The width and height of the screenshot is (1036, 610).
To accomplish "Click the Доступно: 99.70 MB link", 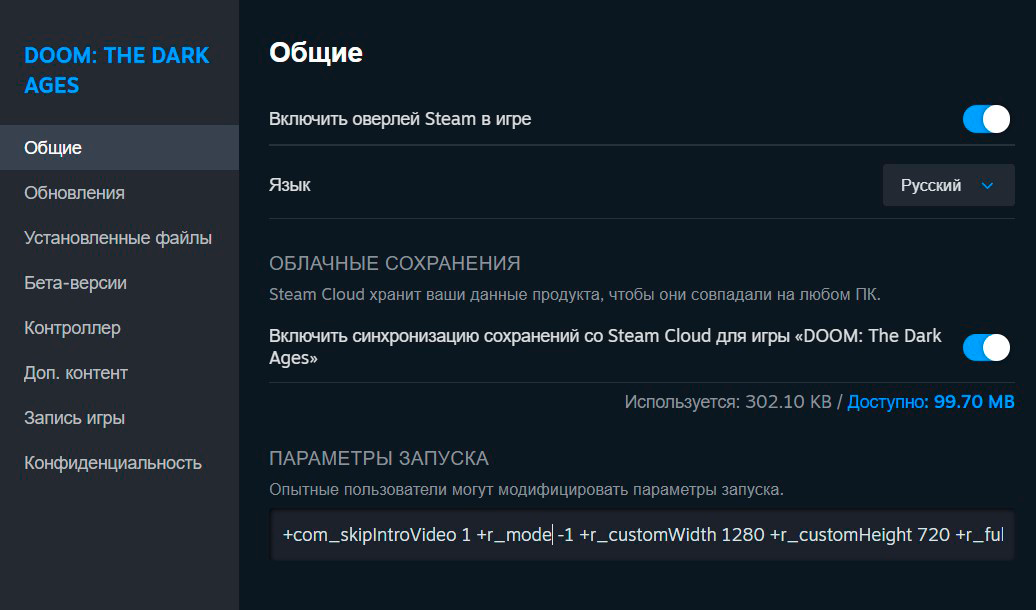I will tap(930, 402).
